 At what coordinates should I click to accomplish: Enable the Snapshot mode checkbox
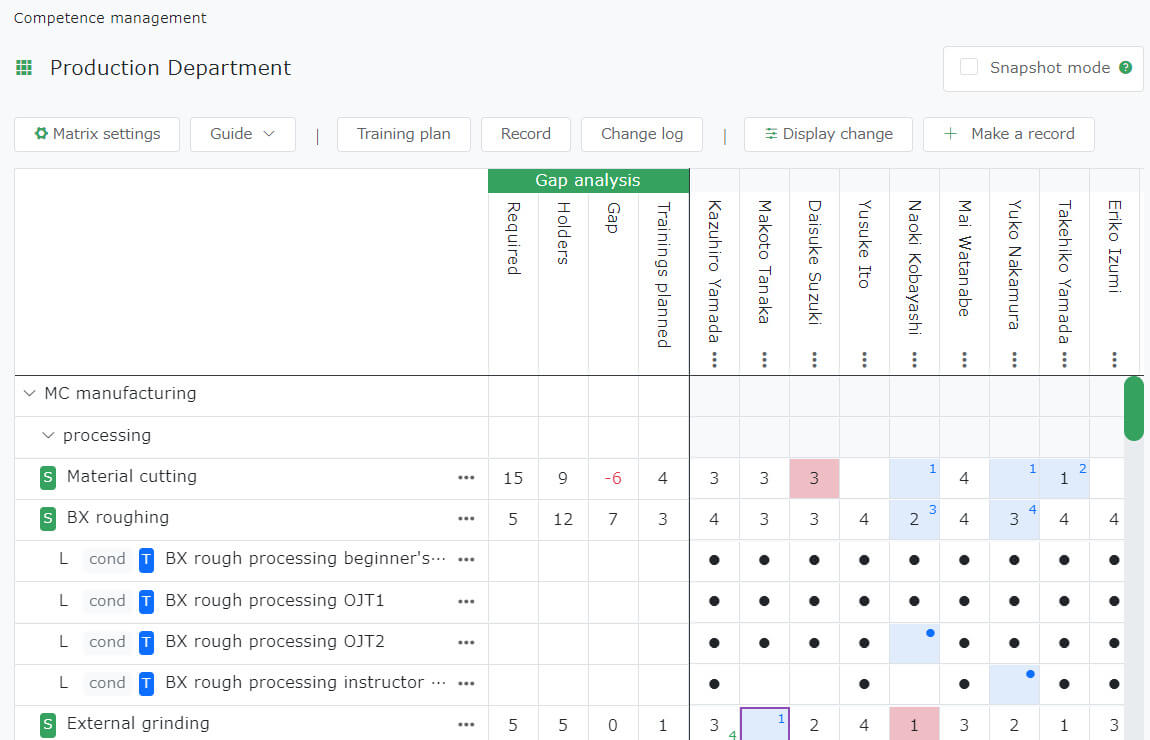(x=969, y=67)
